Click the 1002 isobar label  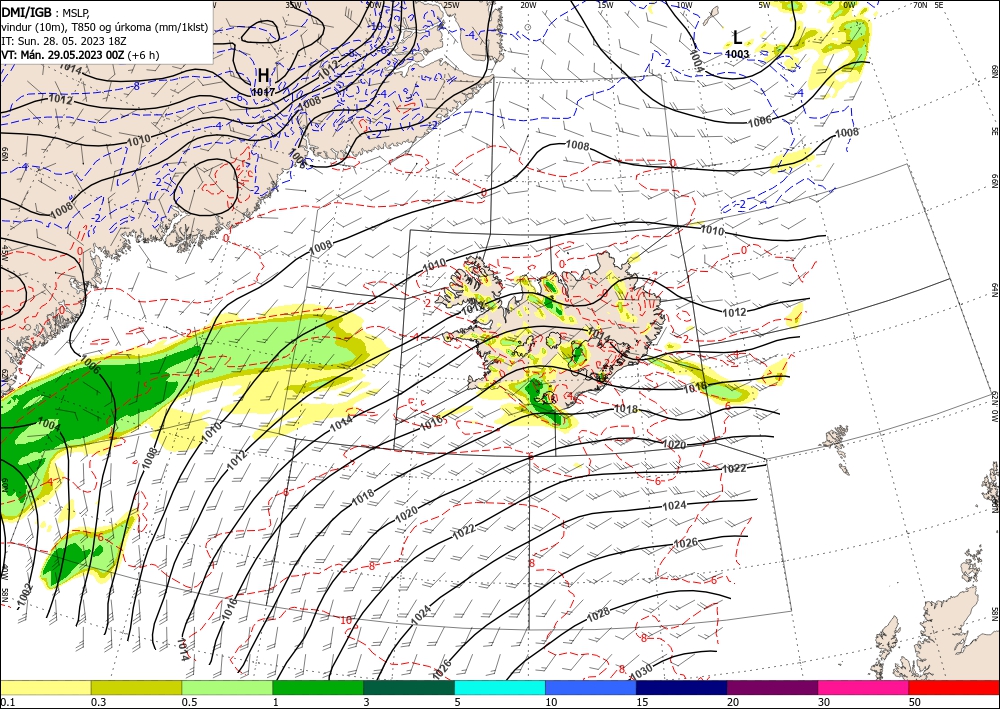(x=25, y=594)
